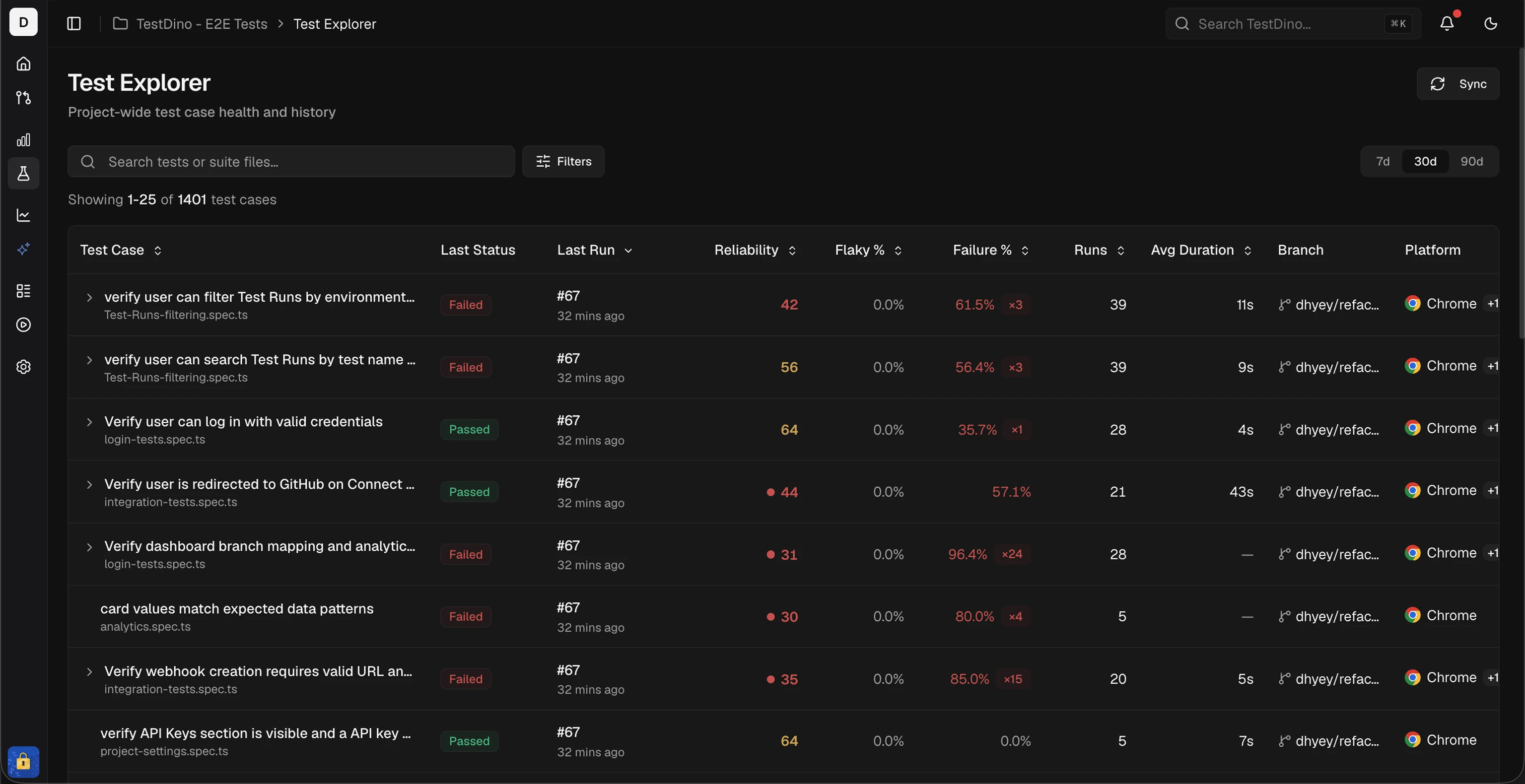
Task: Open the settings gear in sidebar
Action: [23, 367]
